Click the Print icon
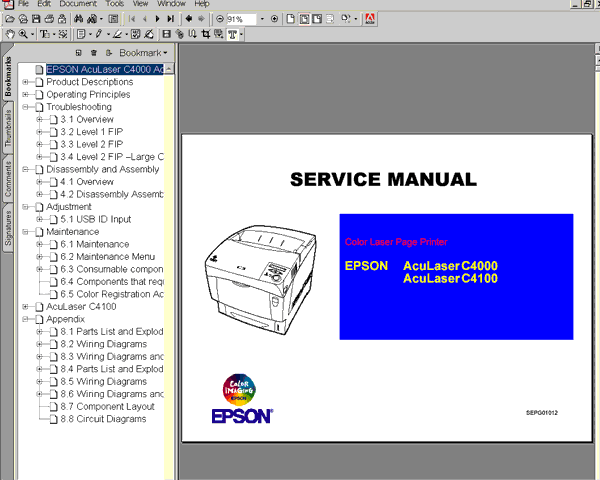Image resolution: width=600 pixels, height=480 pixels. pyautogui.click(x=49, y=19)
